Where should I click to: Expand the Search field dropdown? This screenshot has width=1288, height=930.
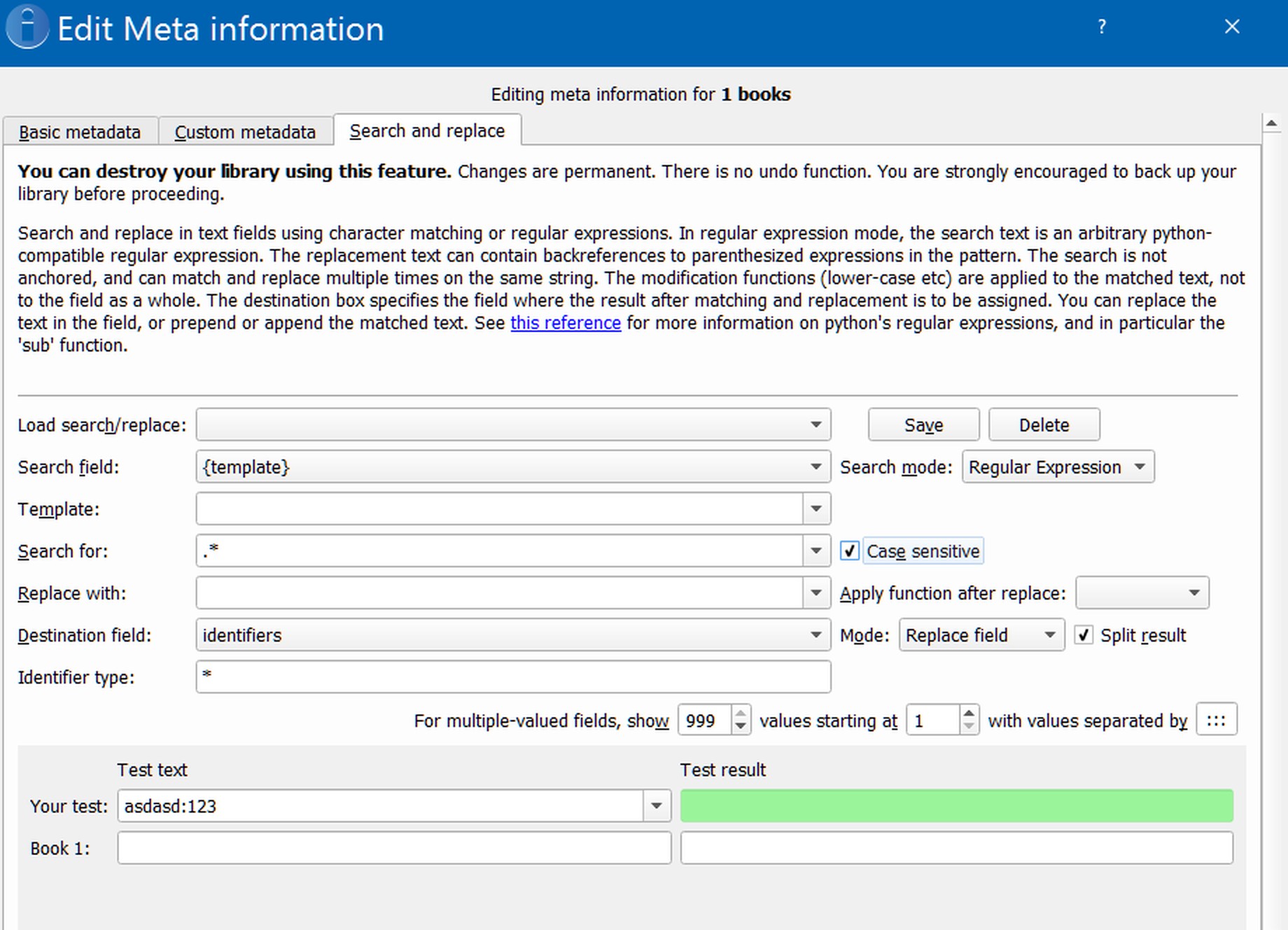[x=815, y=467]
